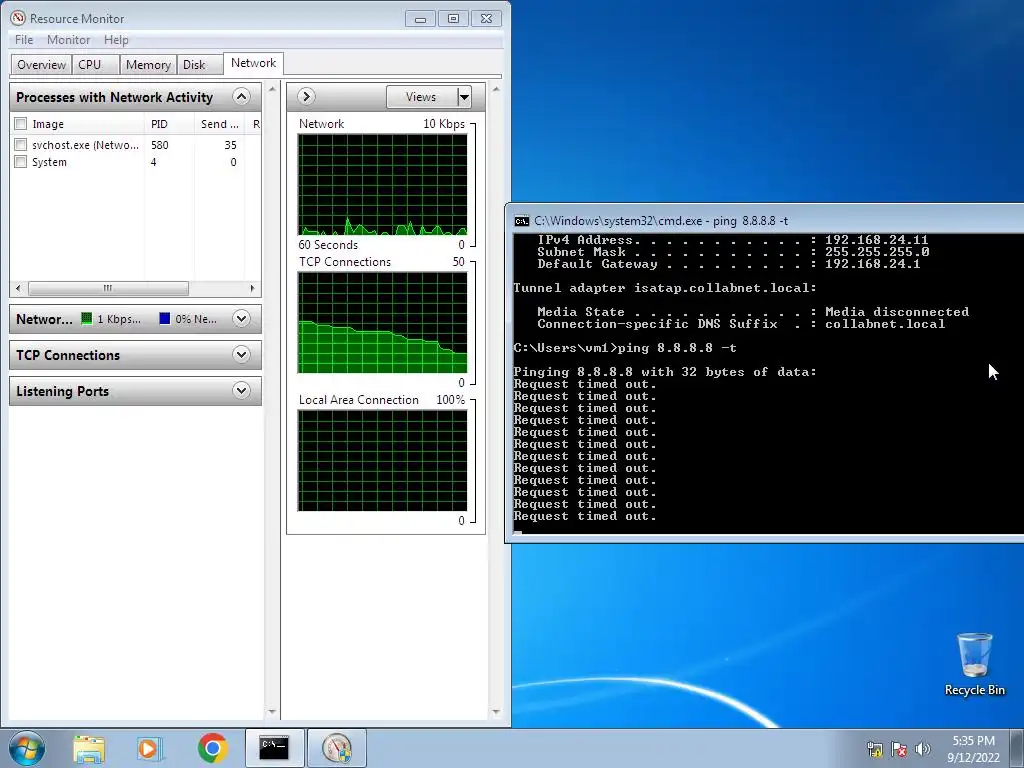Screen dimensions: 1024x768
Task: Click the Views button
Action: 421,97
